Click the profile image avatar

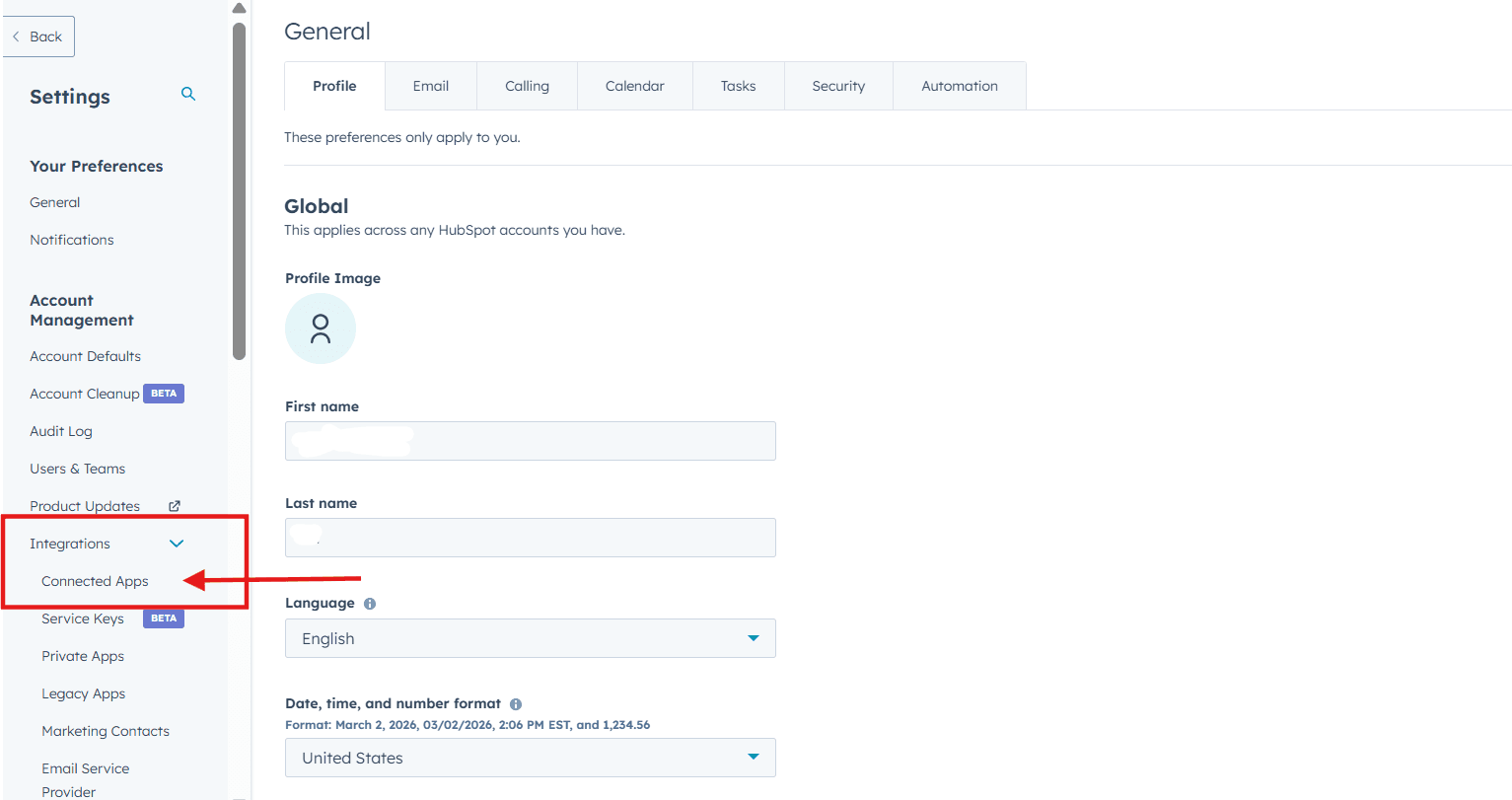pyautogui.click(x=320, y=328)
